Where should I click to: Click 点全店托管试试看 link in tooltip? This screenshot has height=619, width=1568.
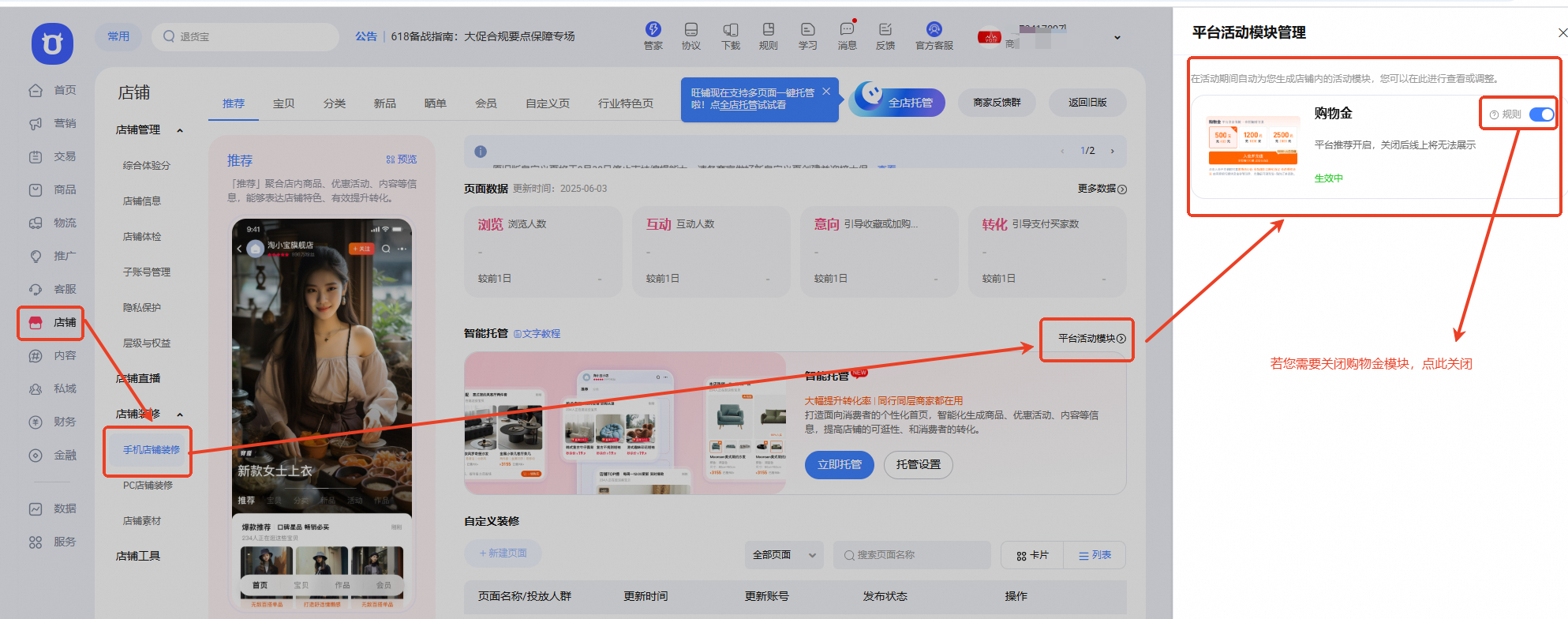(x=748, y=105)
